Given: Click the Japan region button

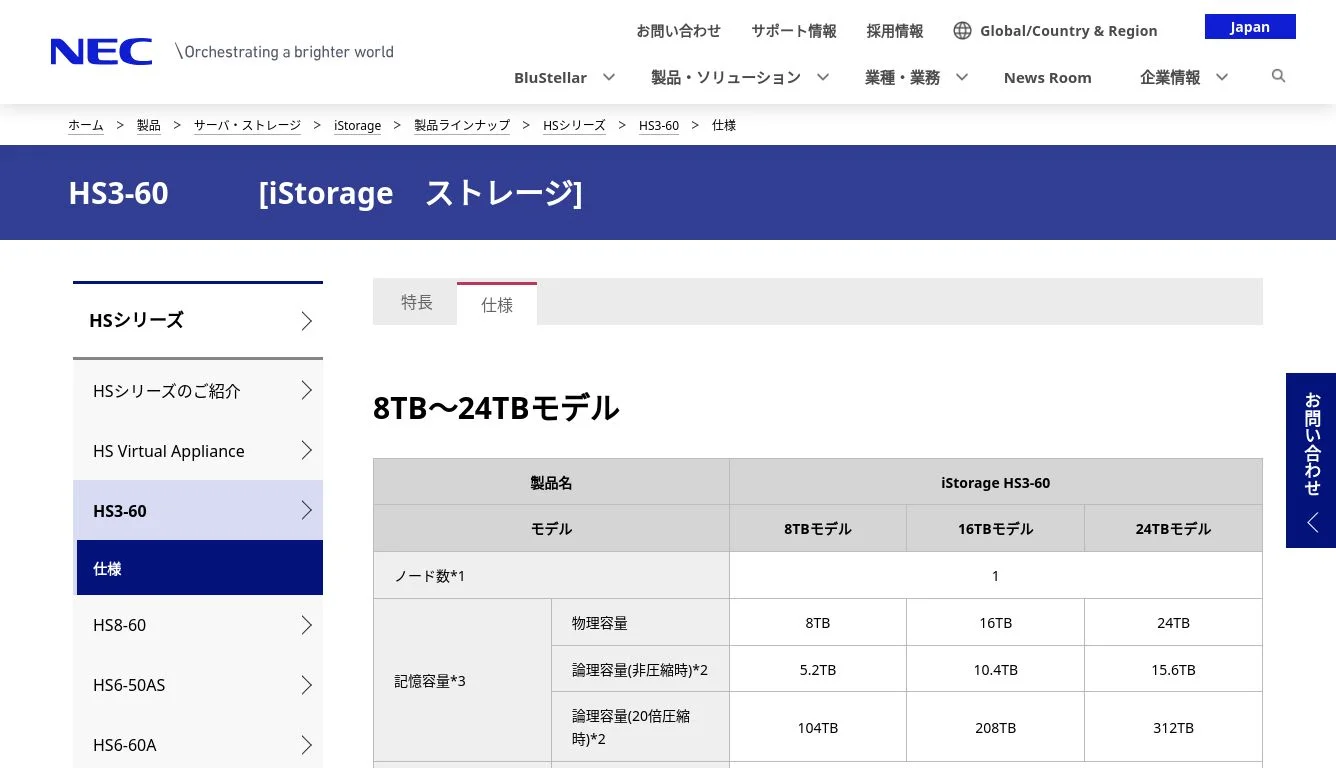Looking at the screenshot, I should click(x=1250, y=27).
